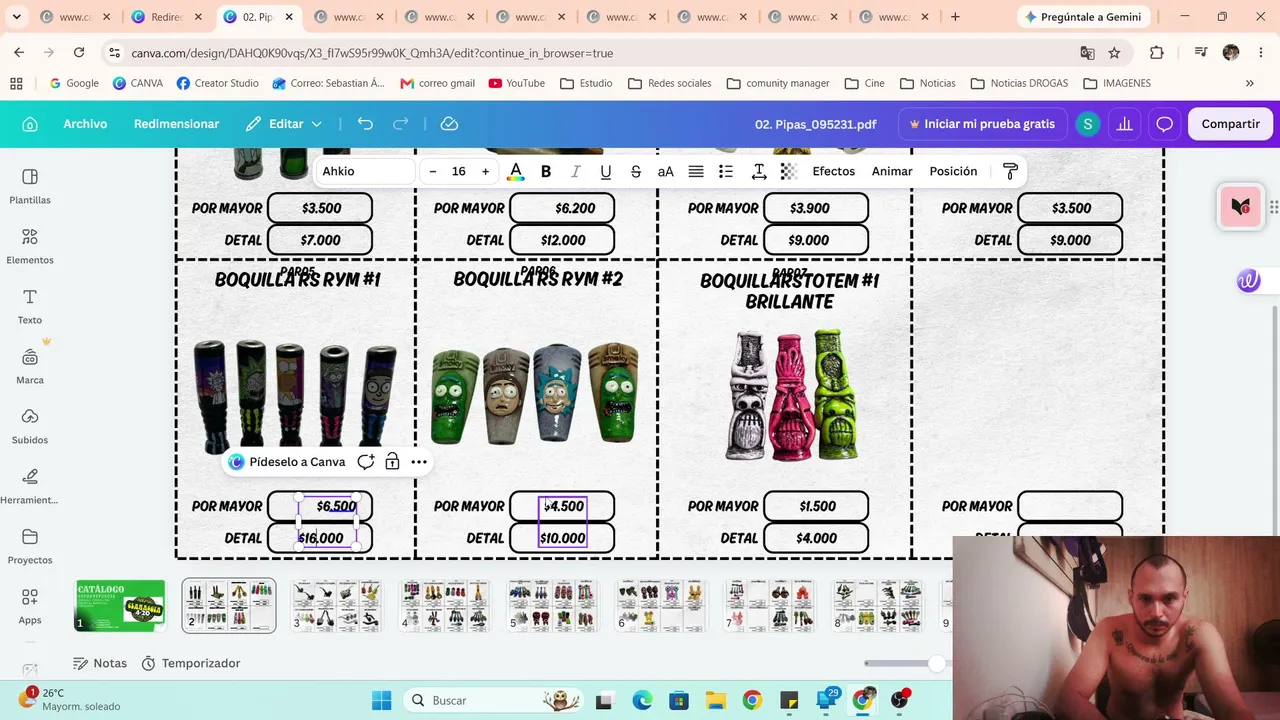Open Plantillas panel in sidebar

30,186
